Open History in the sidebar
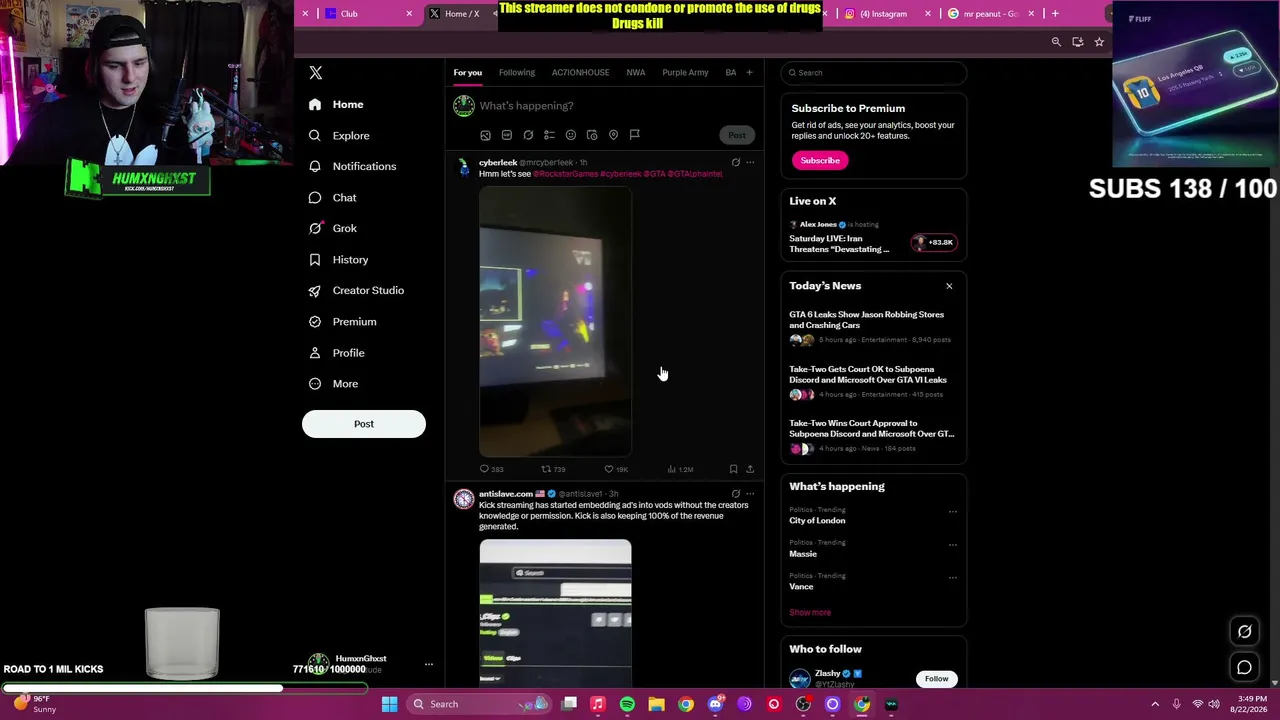The width and height of the screenshot is (1280, 720). pos(339,259)
